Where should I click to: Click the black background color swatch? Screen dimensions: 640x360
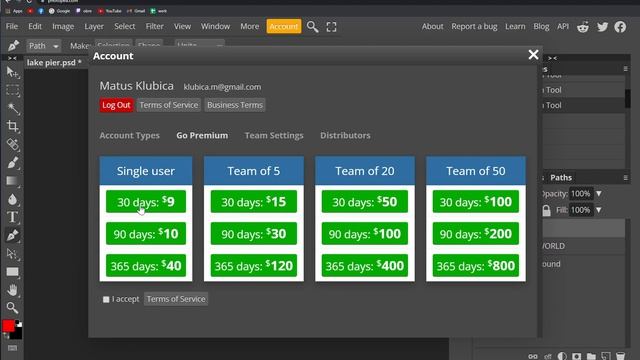[x=17, y=333]
